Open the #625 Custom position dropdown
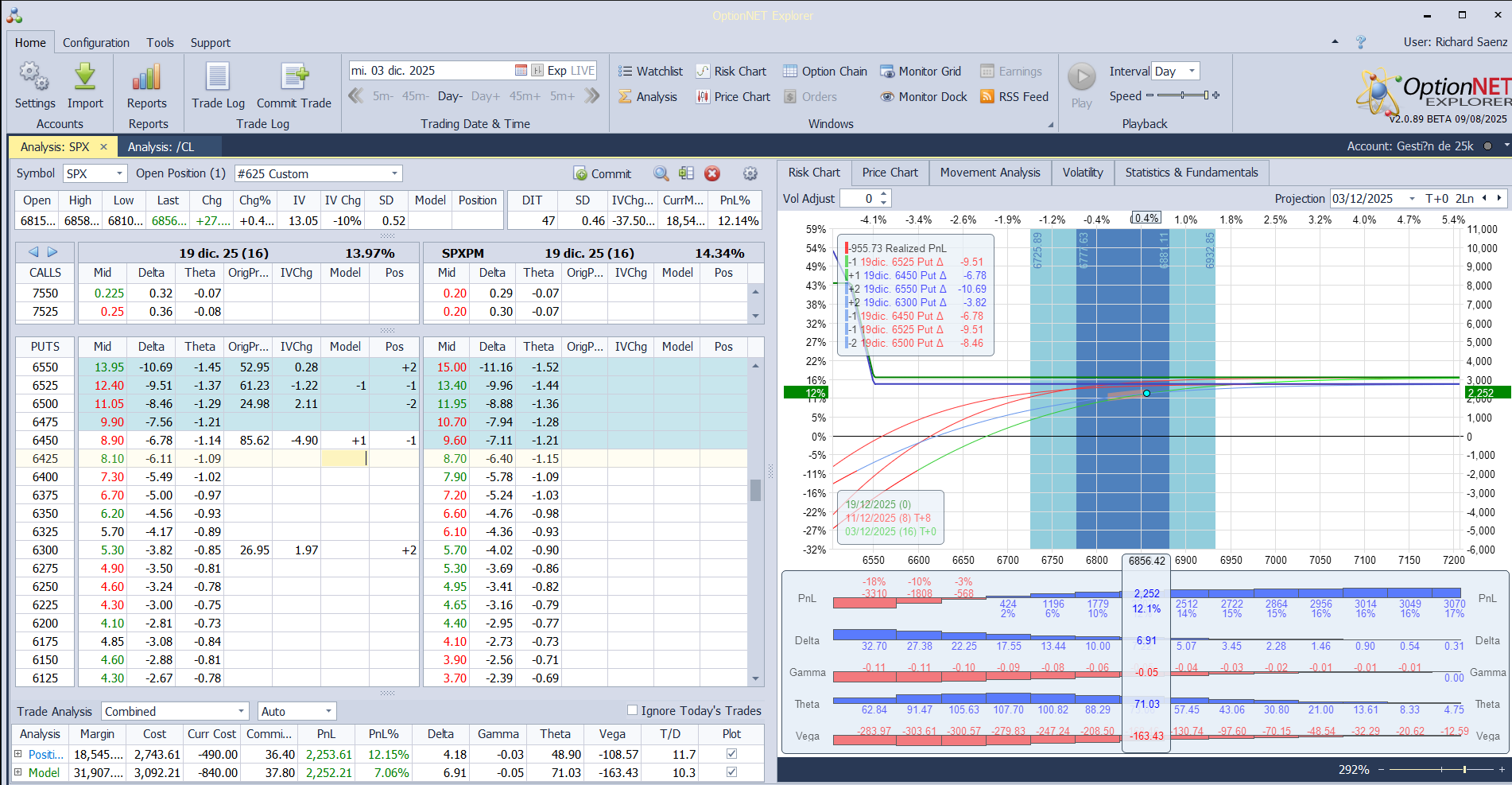This screenshot has width=1512, height=785. coord(394,173)
